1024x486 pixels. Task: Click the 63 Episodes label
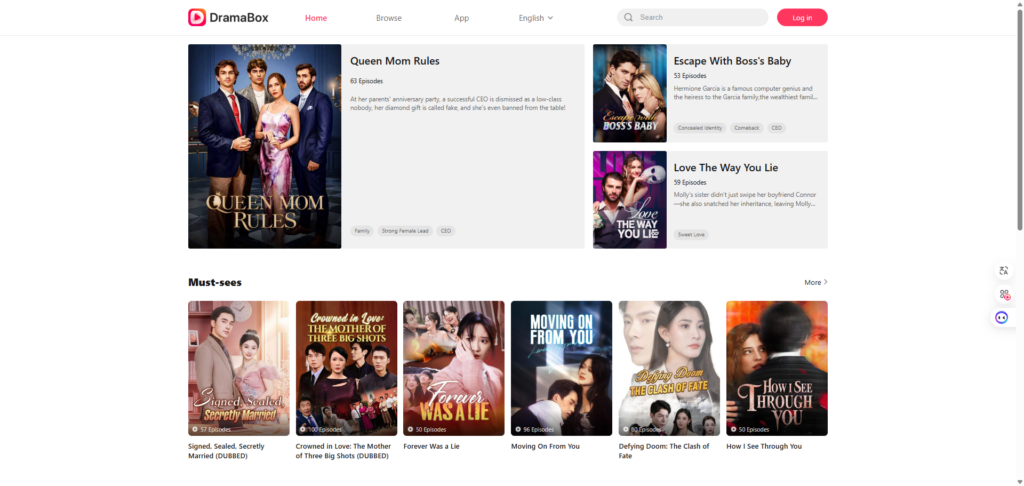[366, 81]
